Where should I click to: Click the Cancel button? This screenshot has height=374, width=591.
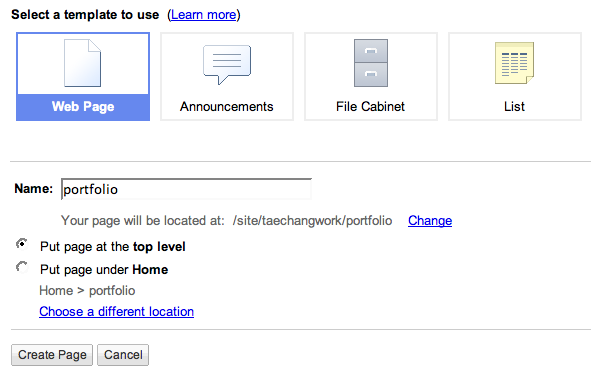click(123, 355)
